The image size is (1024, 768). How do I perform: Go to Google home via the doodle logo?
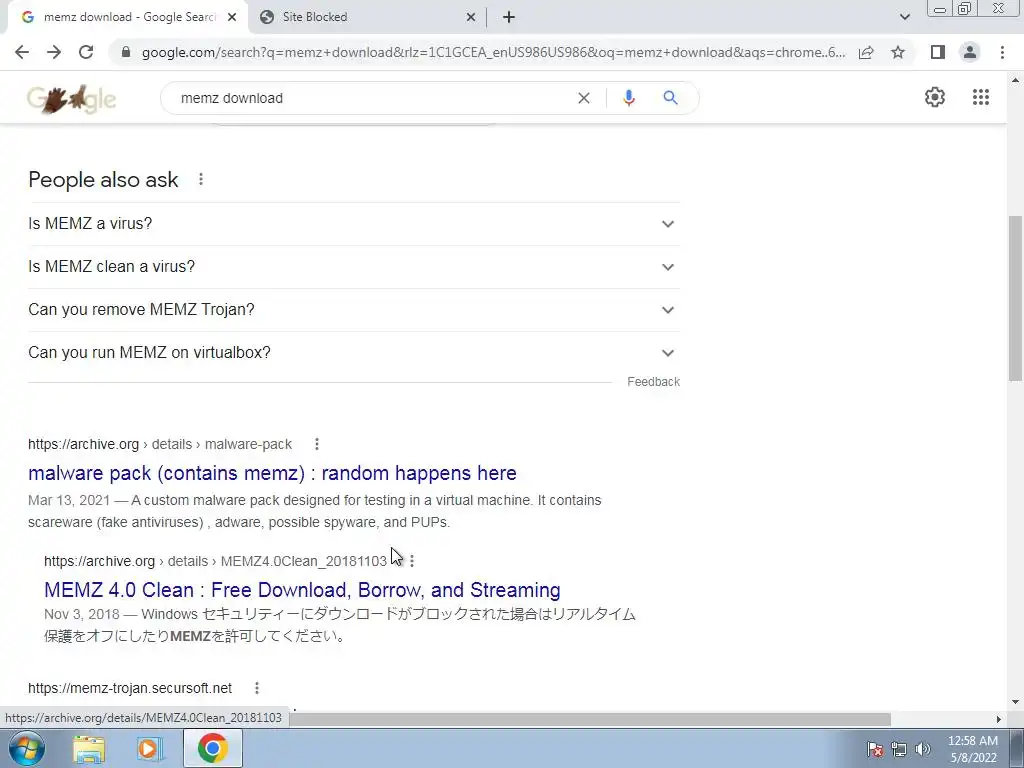[x=71, y=99]
